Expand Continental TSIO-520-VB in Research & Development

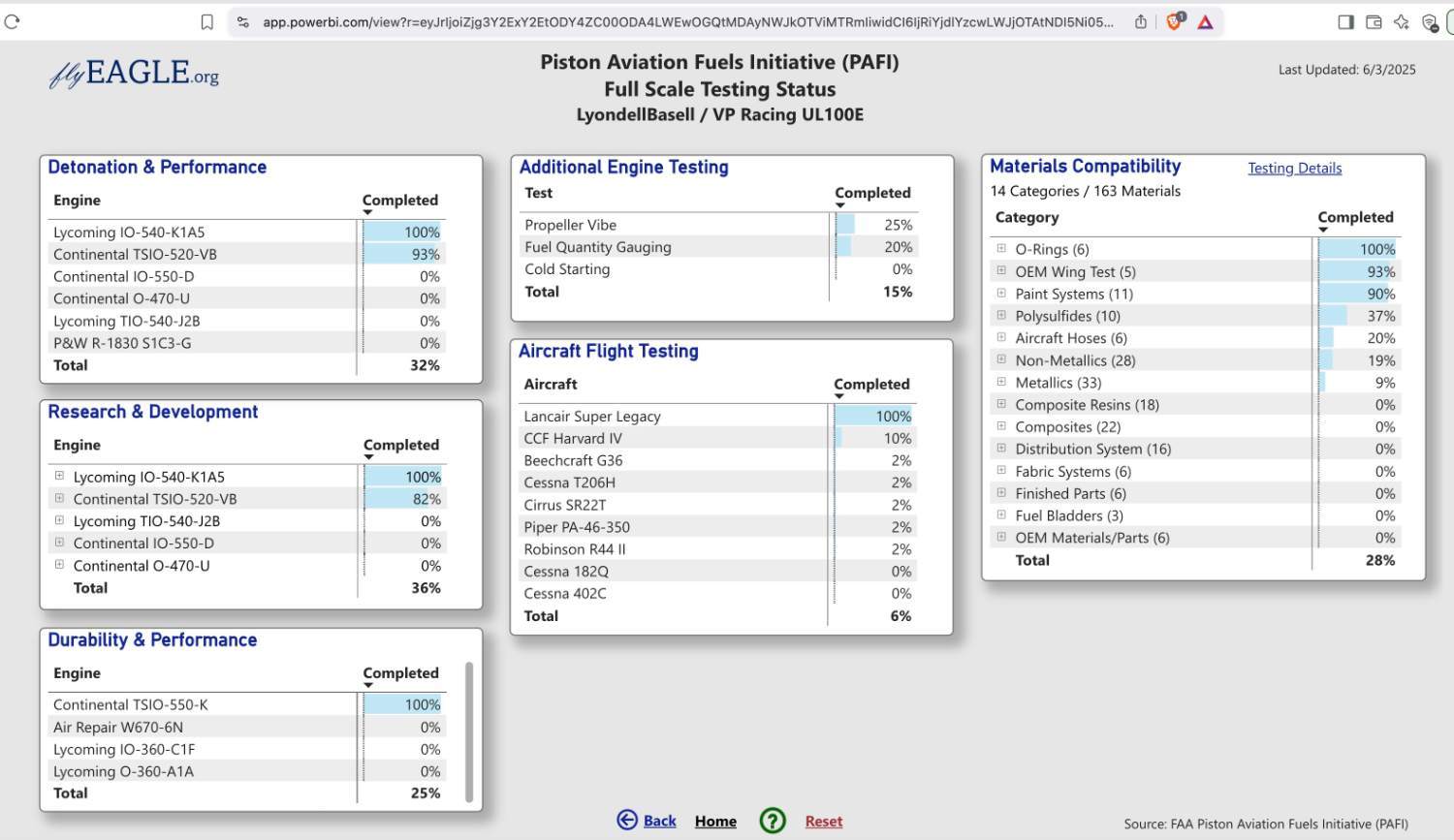click(59, 499)
